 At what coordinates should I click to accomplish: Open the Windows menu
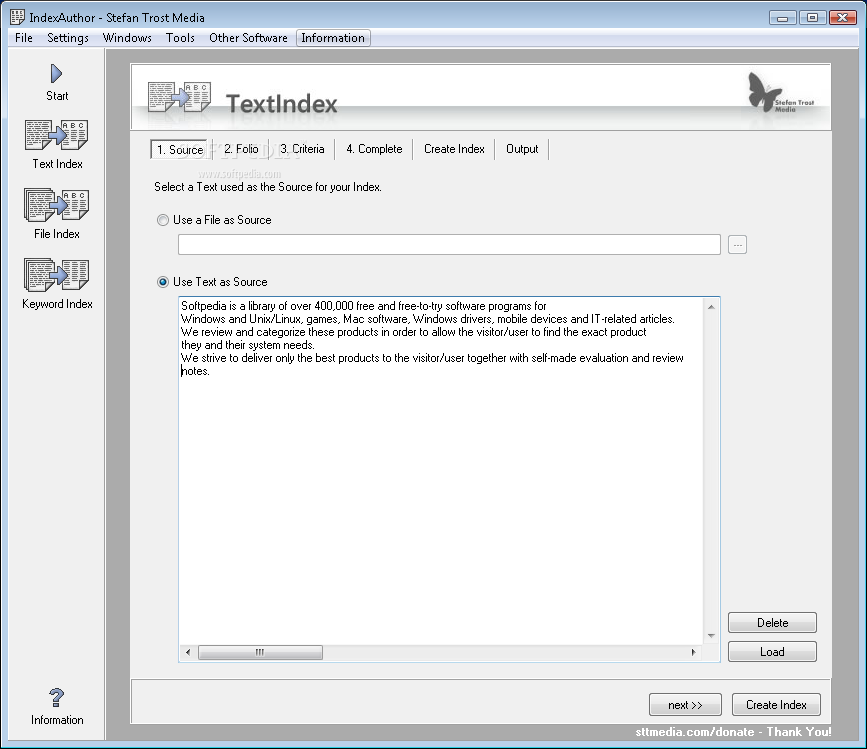click(x=127, y=38)
